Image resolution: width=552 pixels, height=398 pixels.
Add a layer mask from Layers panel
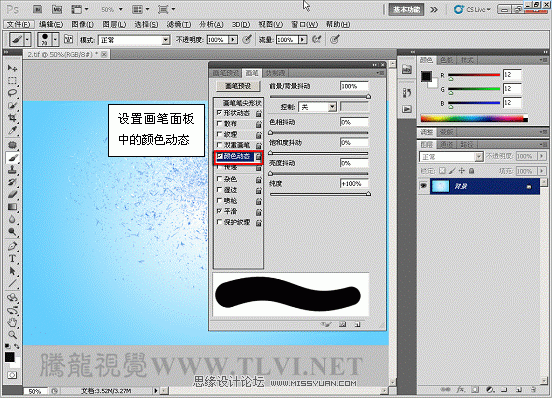pyautogui.click(x=475, y=390)
